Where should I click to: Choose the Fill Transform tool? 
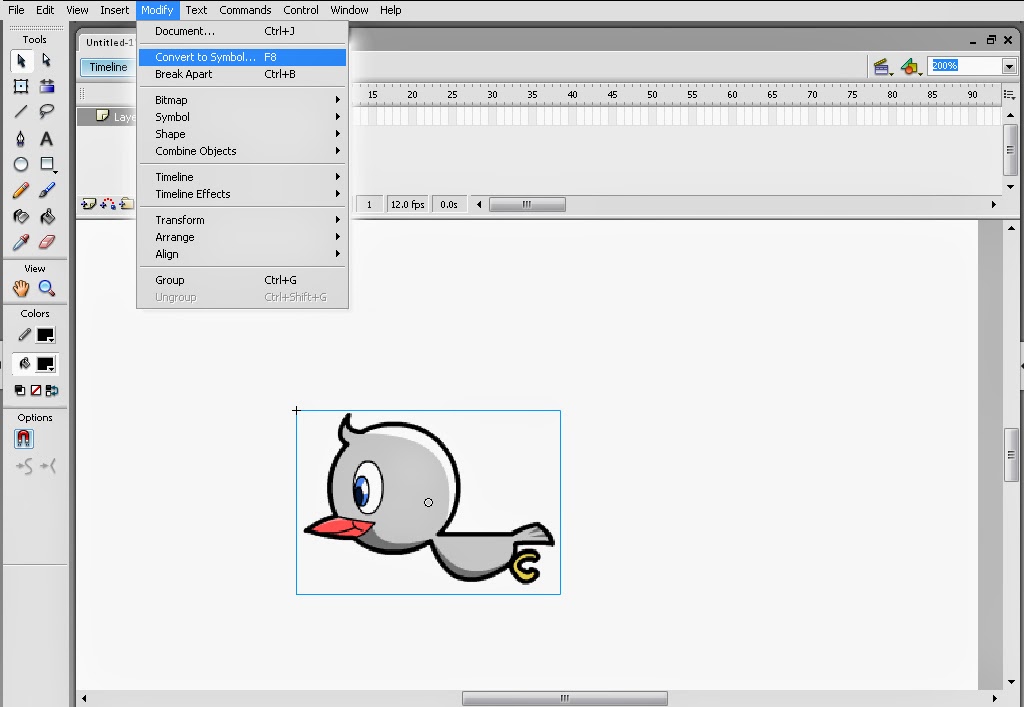point(46,86)
